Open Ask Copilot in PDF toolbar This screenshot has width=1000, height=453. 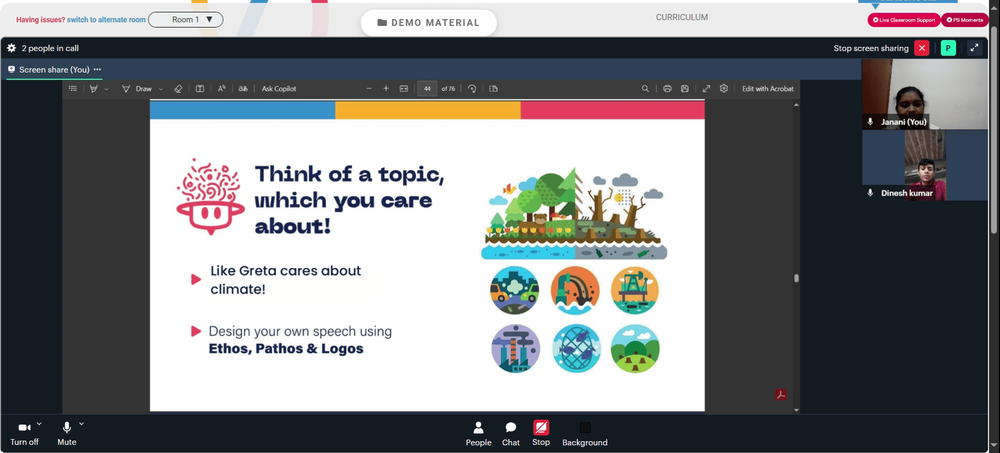tap(279, 89)
